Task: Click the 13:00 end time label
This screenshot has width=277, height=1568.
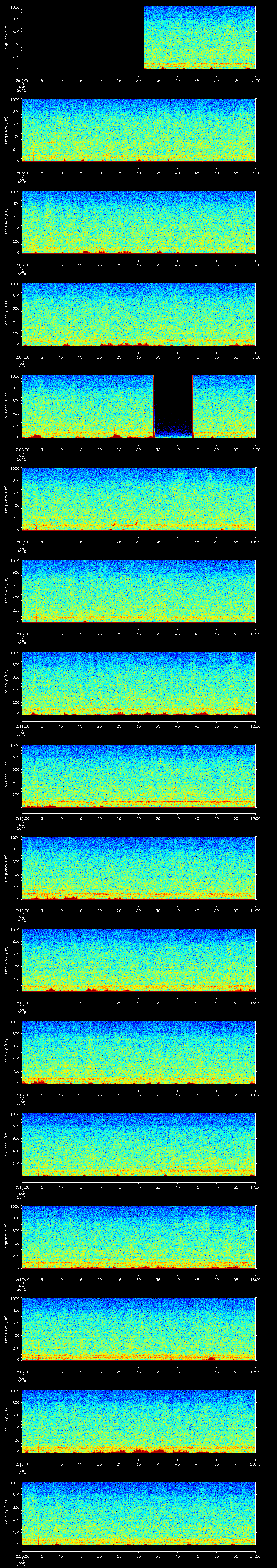Action: click(x=256, y=818)
